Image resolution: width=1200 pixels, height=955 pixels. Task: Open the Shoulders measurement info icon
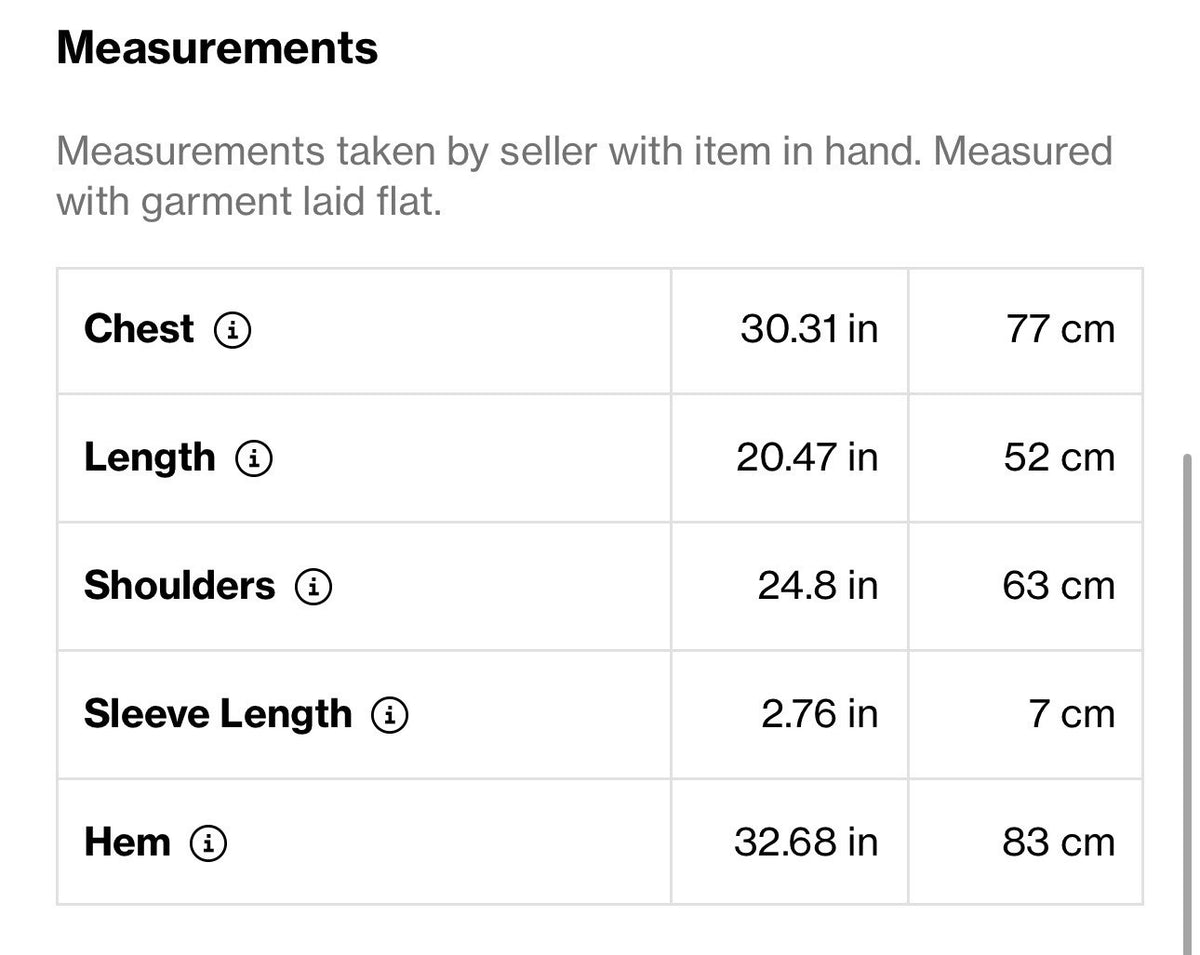[313, 586]
